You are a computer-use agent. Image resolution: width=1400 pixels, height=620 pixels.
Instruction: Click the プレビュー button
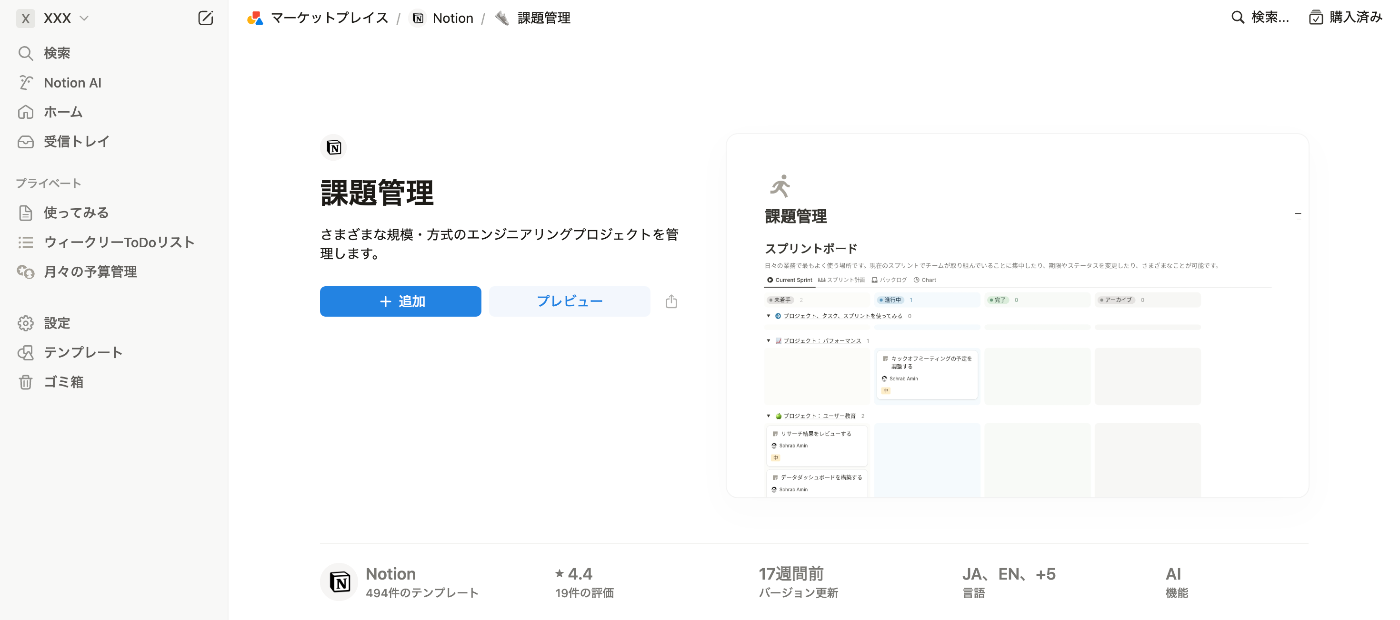[x=570, y=301]
